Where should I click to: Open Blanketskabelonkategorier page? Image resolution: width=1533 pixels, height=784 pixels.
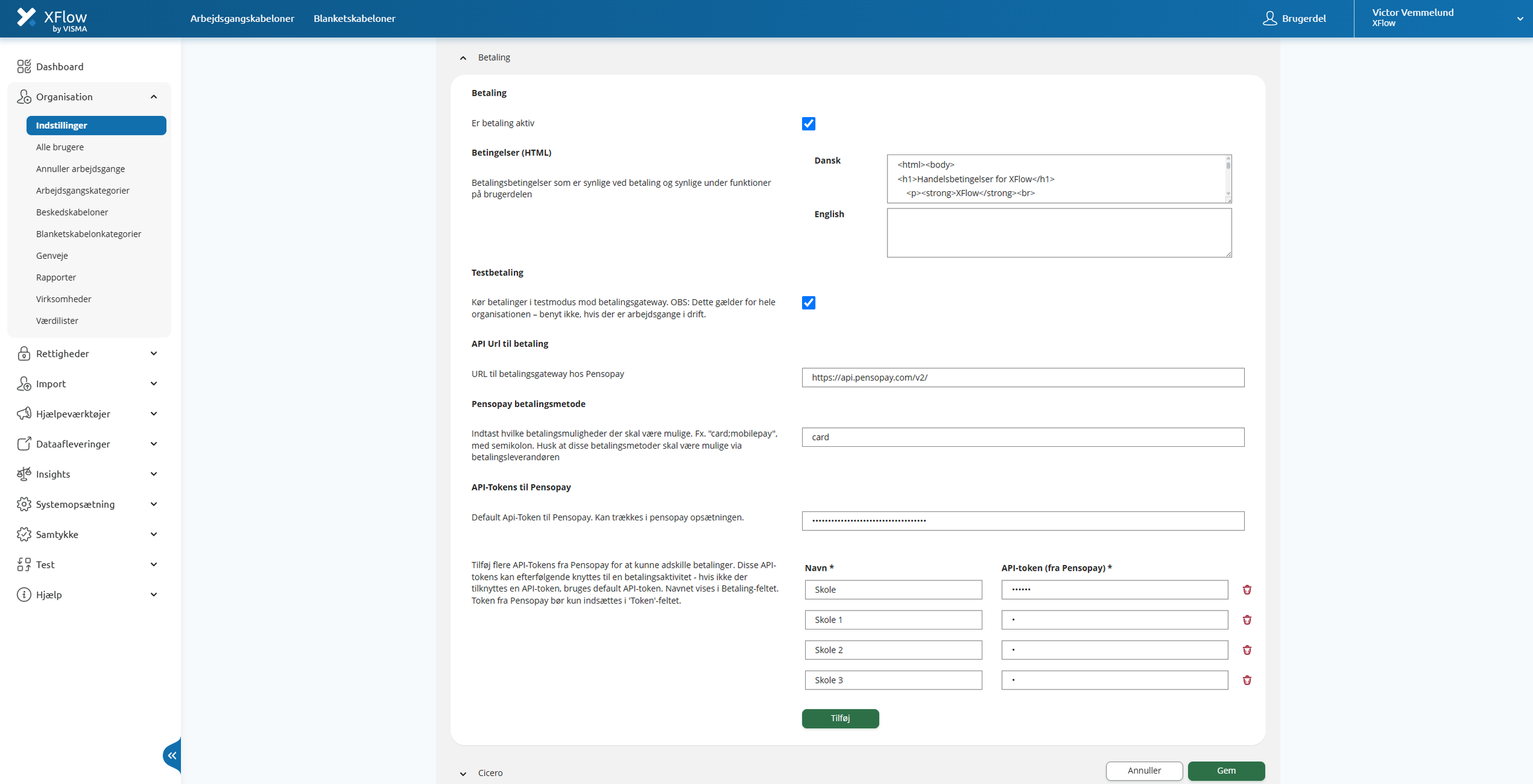pyautogui.click(x=88, y=234)
